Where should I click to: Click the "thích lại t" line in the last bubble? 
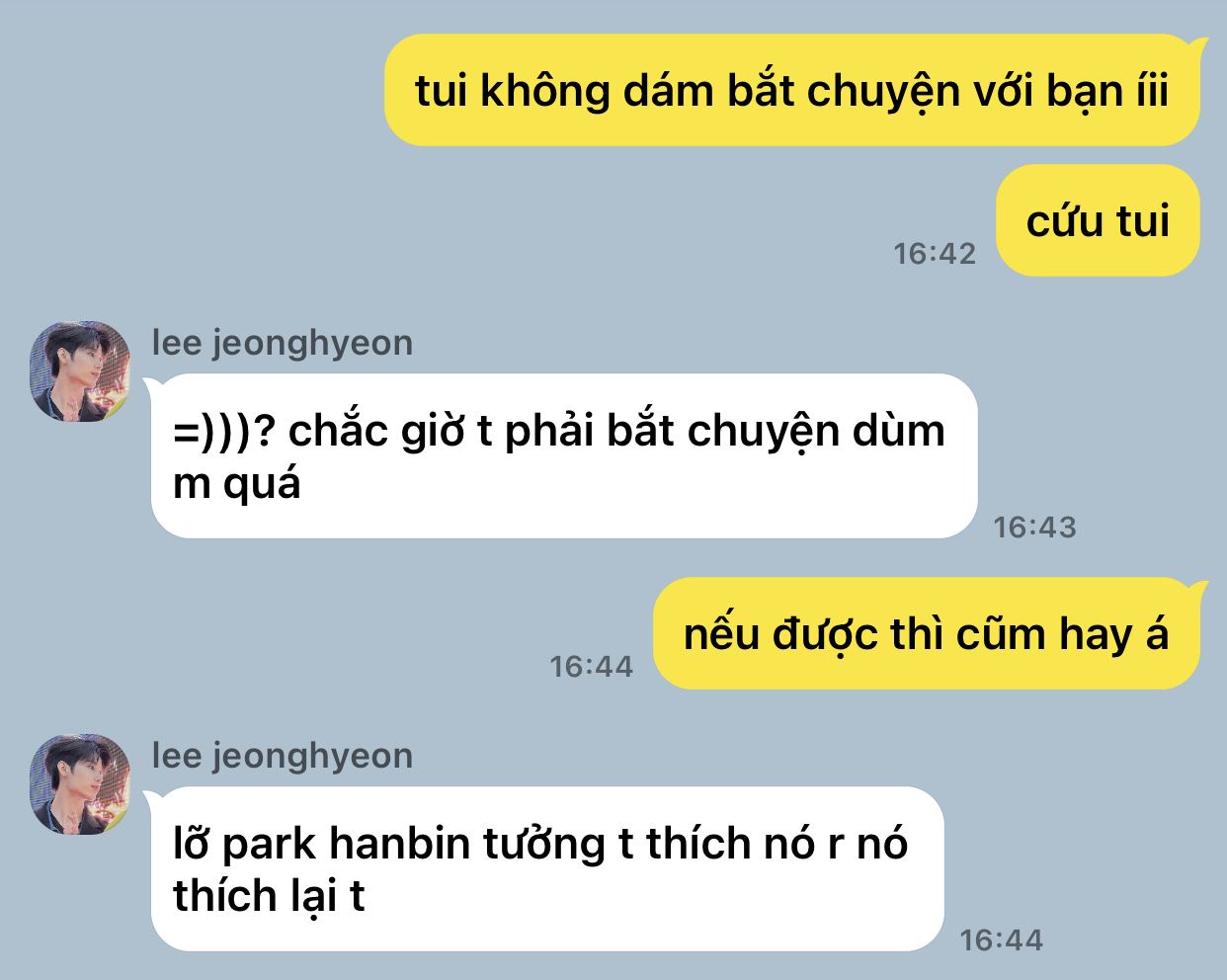click(269, 897)
